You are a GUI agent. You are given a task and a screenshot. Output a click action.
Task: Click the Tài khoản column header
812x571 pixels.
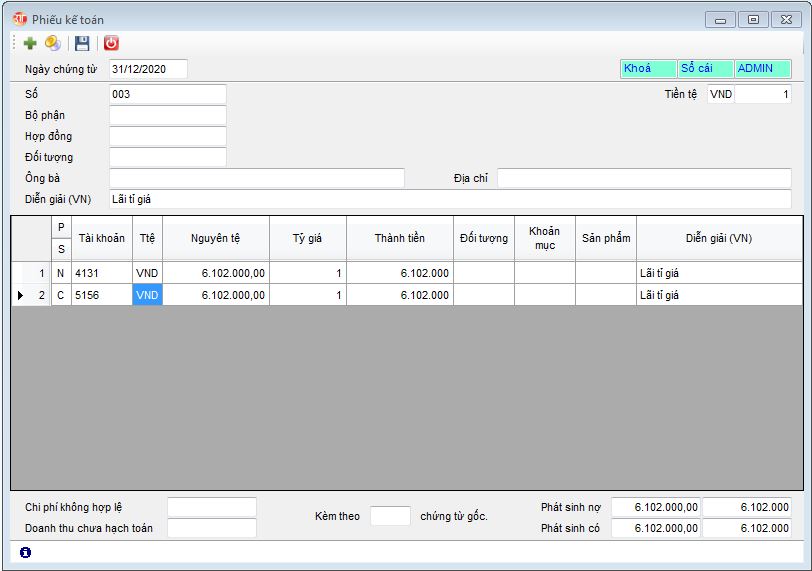click(102, 238)
